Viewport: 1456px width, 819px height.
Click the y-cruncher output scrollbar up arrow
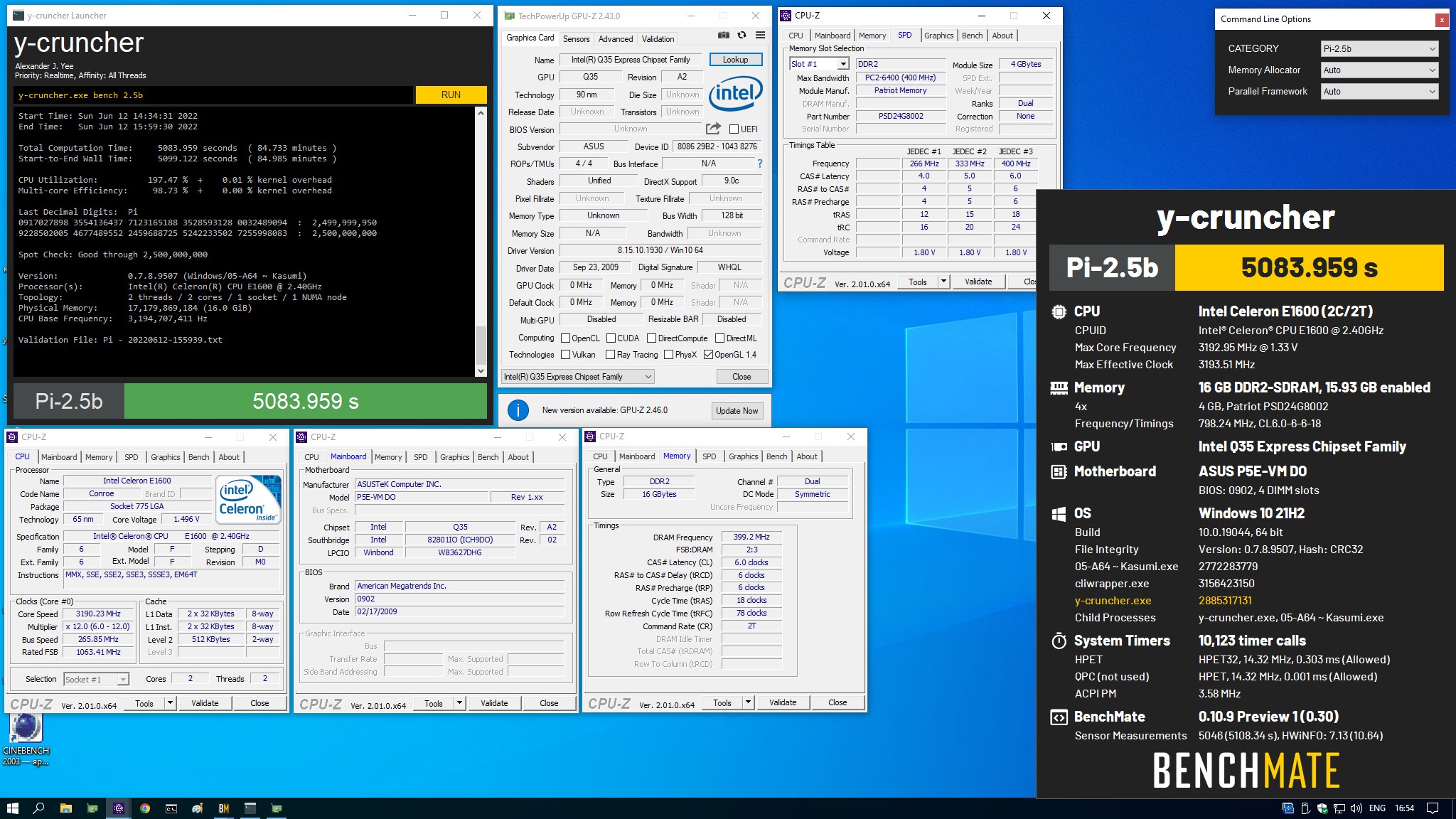pos(481,112)
